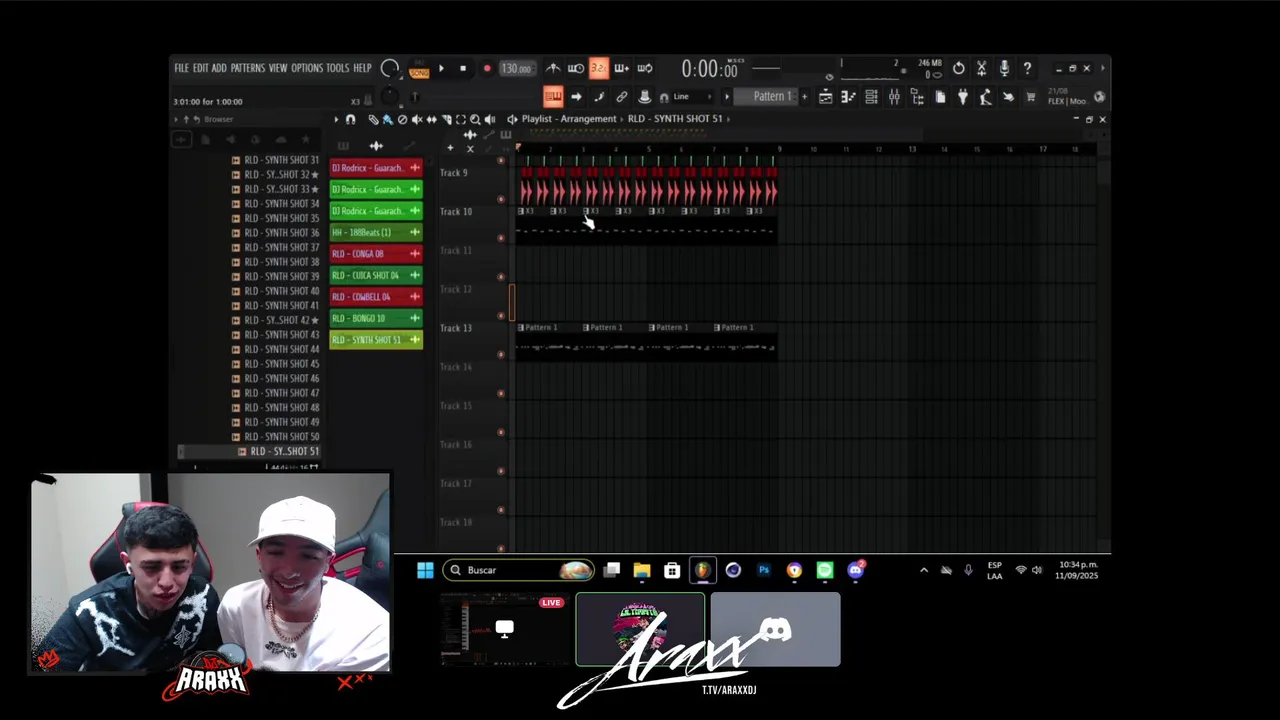The width and height of the screenshot is (1280, 720).
Task: Click the Playlist - Arrangement breadcrumb
Action: (x=569, y=119)
